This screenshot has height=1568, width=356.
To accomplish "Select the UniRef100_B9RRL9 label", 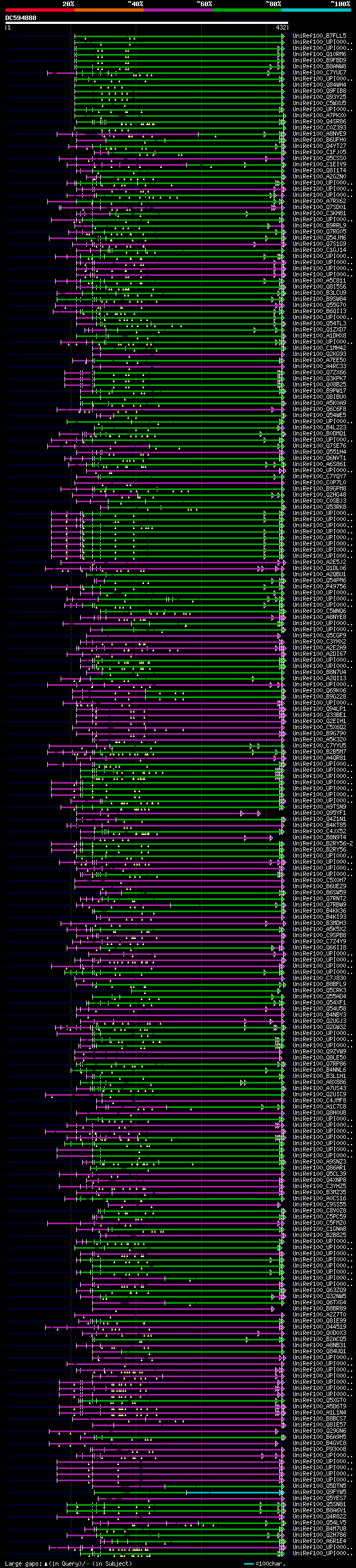I will 319,225.
